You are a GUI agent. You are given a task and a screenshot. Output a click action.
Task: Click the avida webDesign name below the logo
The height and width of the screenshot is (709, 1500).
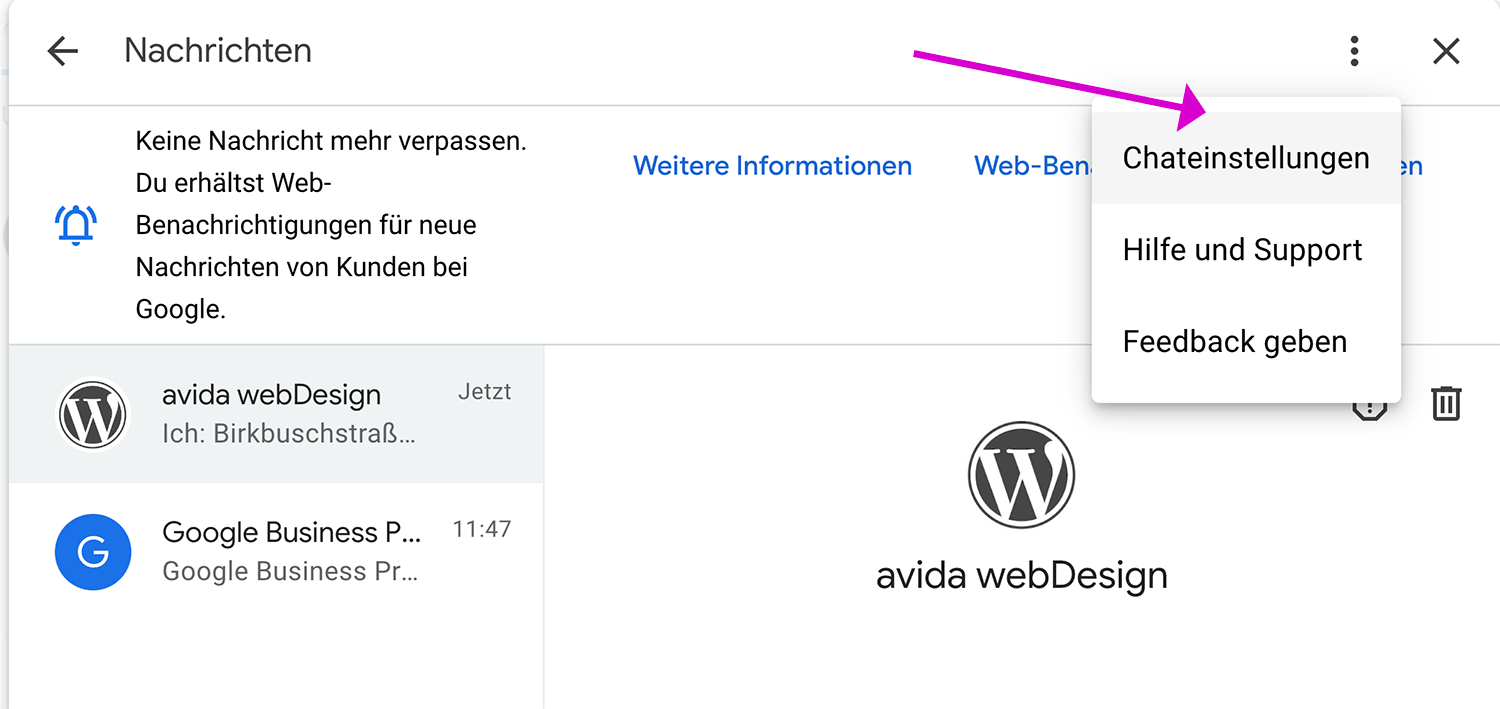pos(1022,576)
